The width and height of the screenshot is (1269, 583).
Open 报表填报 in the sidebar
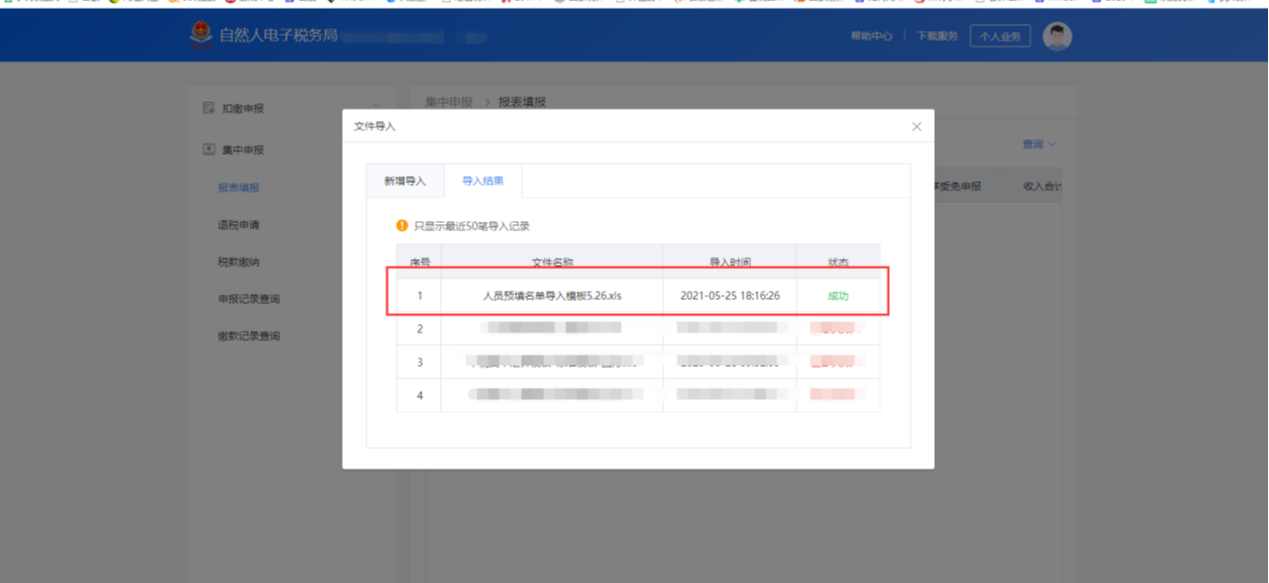pos(239,188)
